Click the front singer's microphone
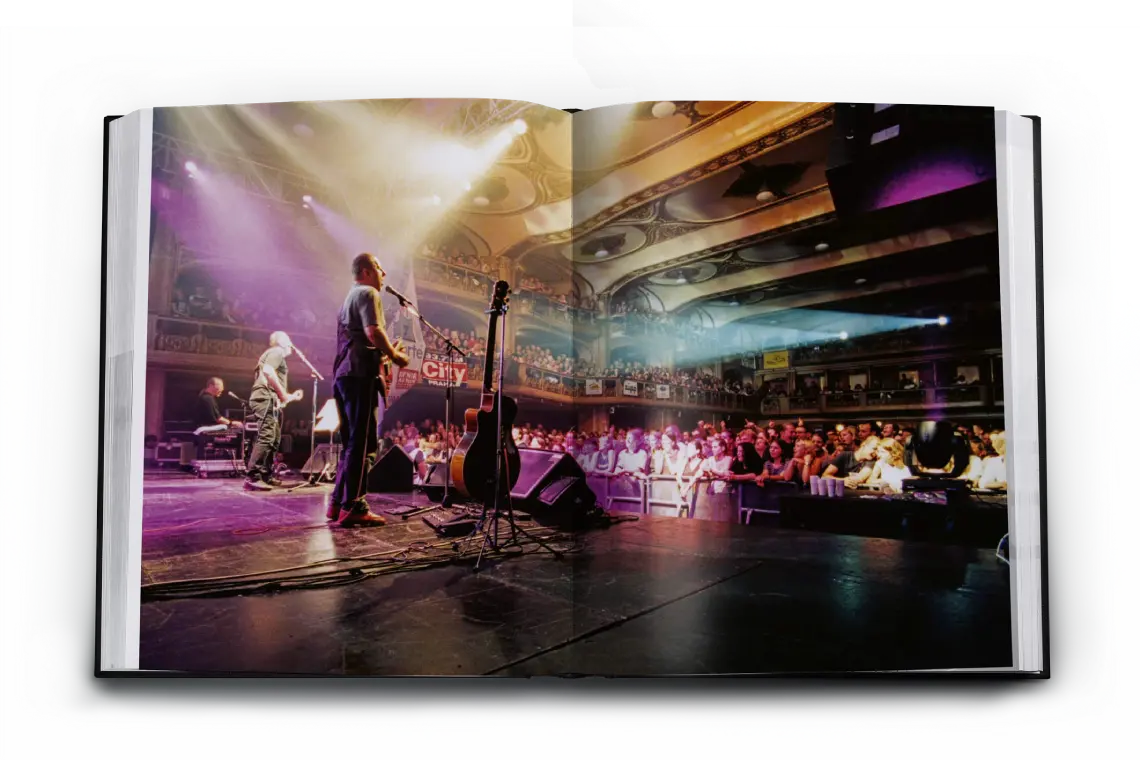Viewport: 1140px width, 760px height. pos(396,293)
